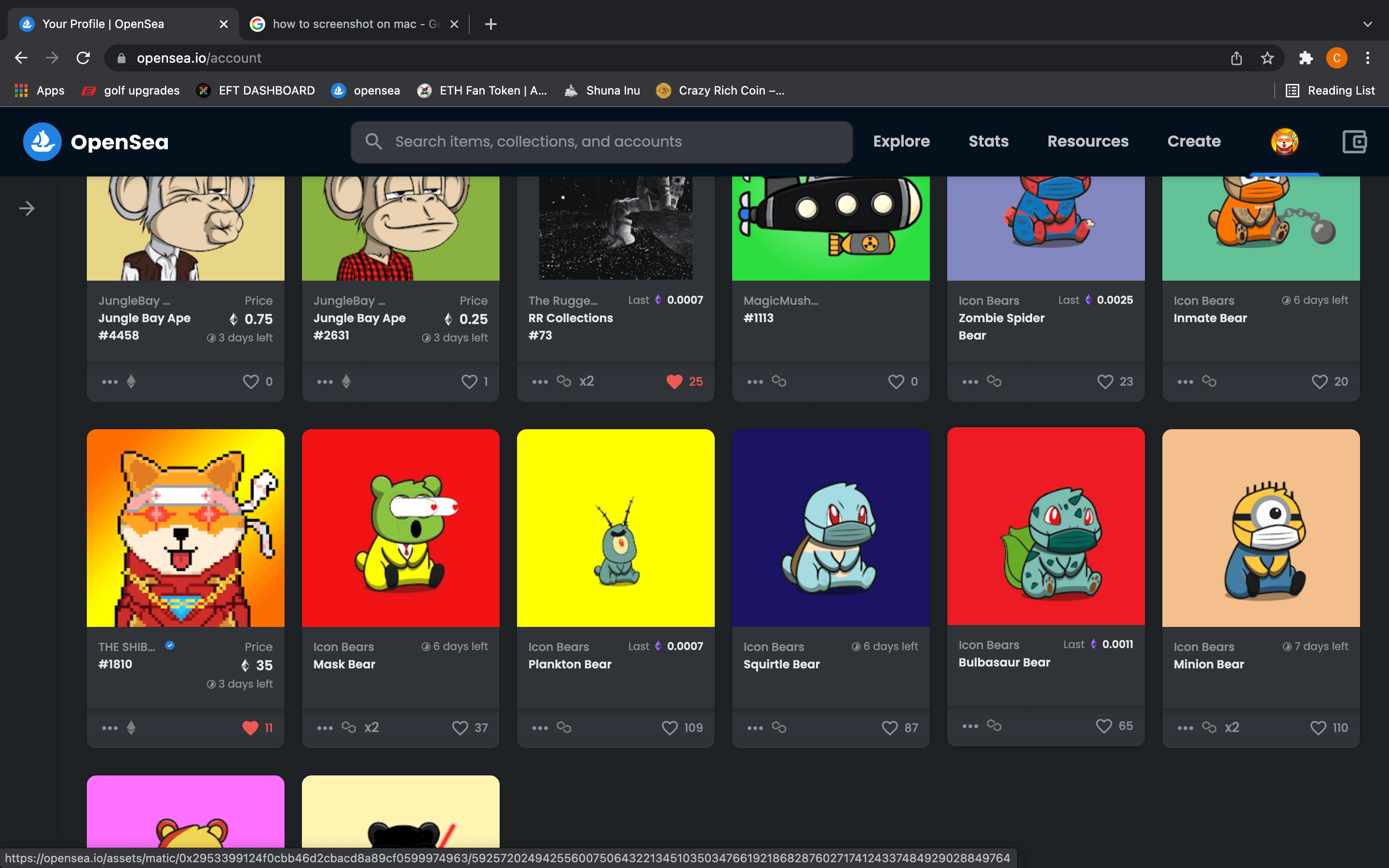The image size is (1389, 868).
Task: Click the verified badge next to THE SHIB
Action: point(169,645)
